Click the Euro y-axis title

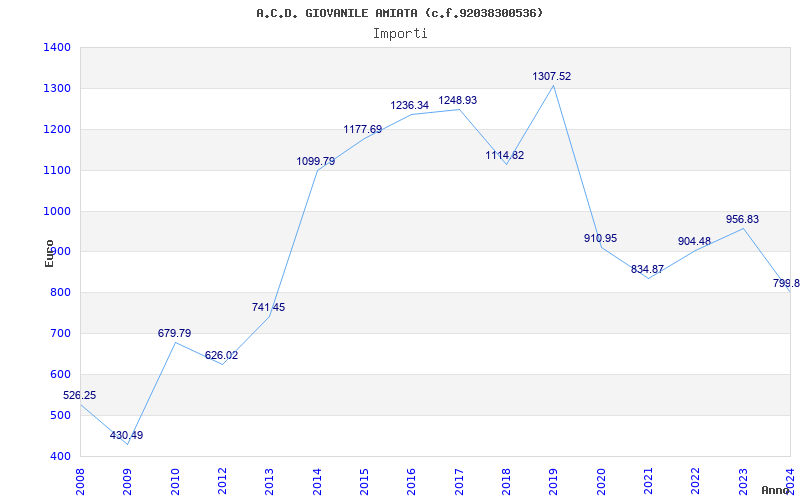(49, 253)
